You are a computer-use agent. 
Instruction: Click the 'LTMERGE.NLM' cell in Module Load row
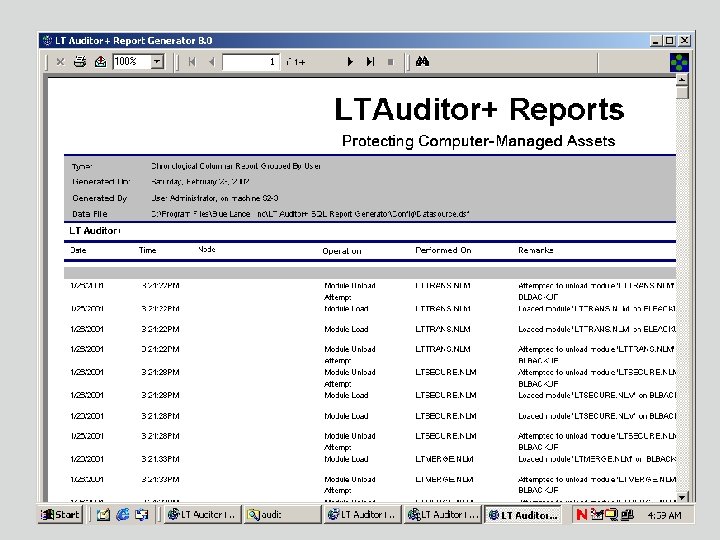click(444, 459)
